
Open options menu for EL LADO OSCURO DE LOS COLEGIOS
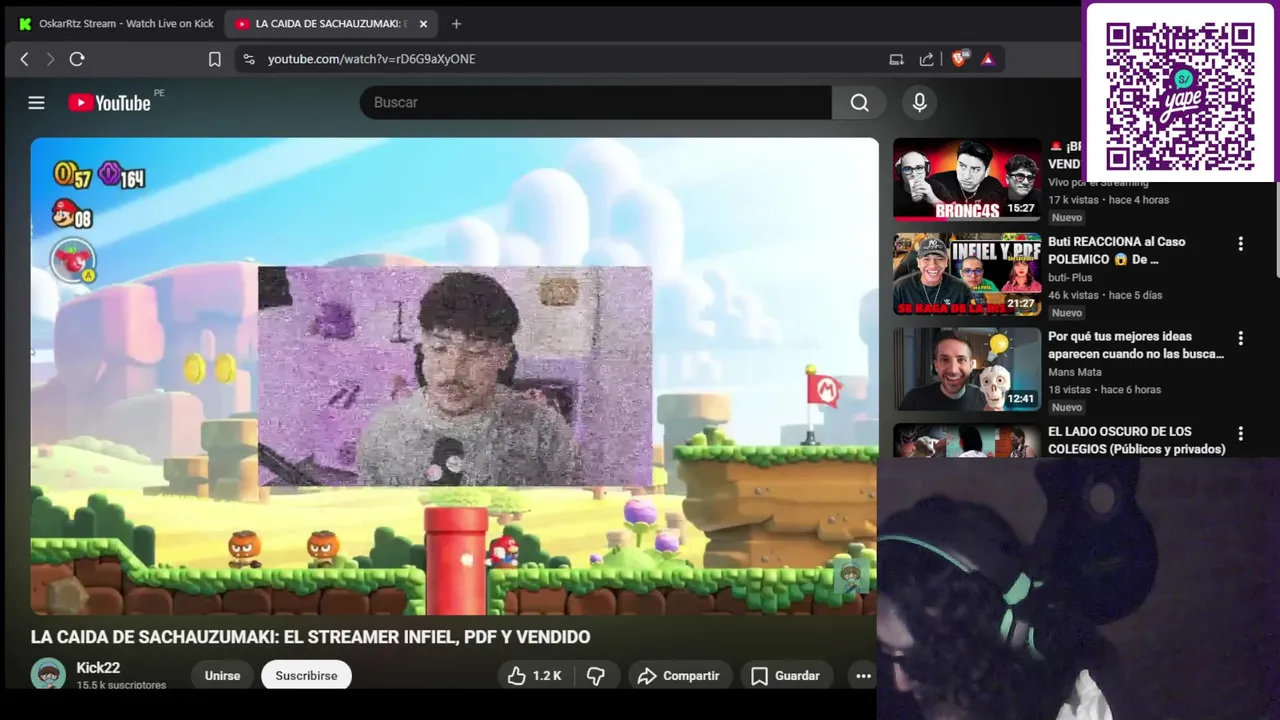(x=1241, y=433)
